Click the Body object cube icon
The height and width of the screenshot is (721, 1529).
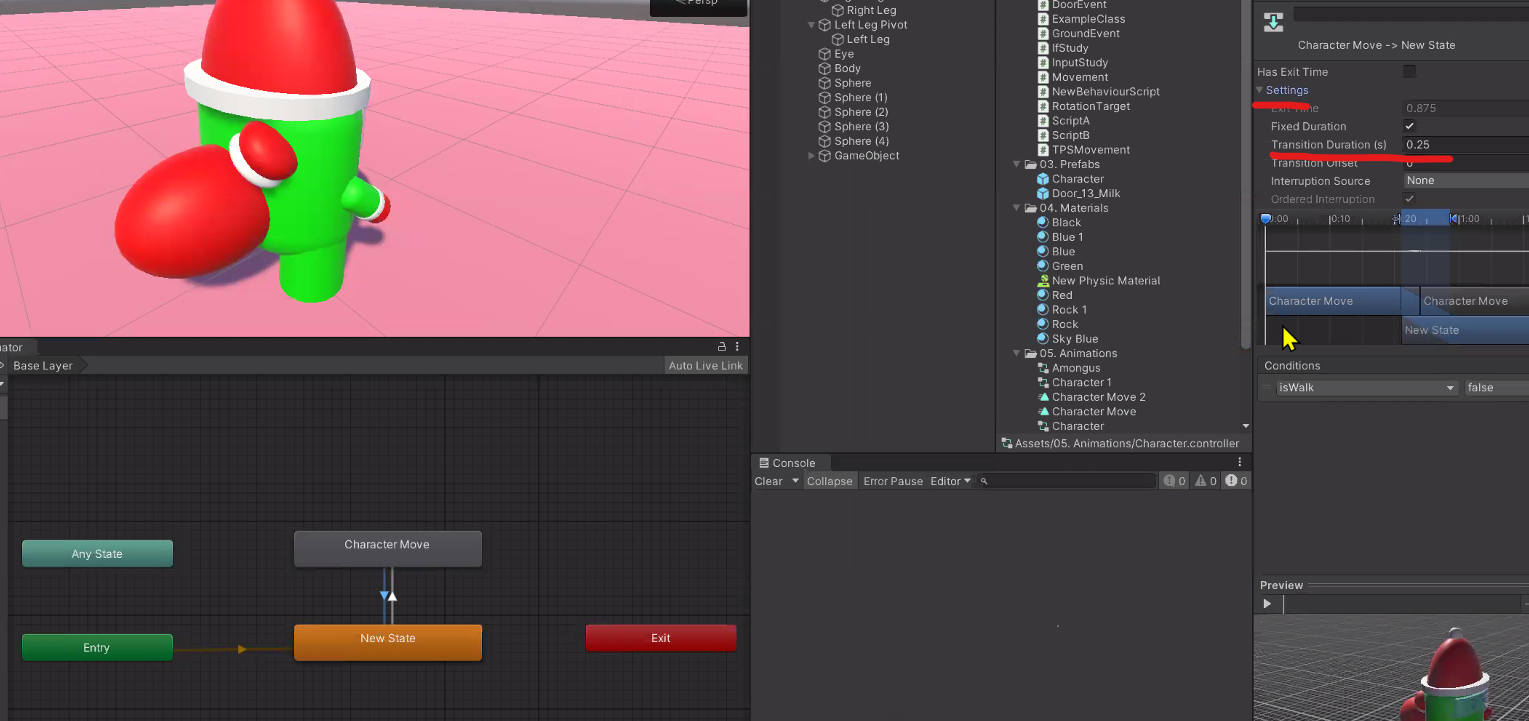(x=825, y=69)
